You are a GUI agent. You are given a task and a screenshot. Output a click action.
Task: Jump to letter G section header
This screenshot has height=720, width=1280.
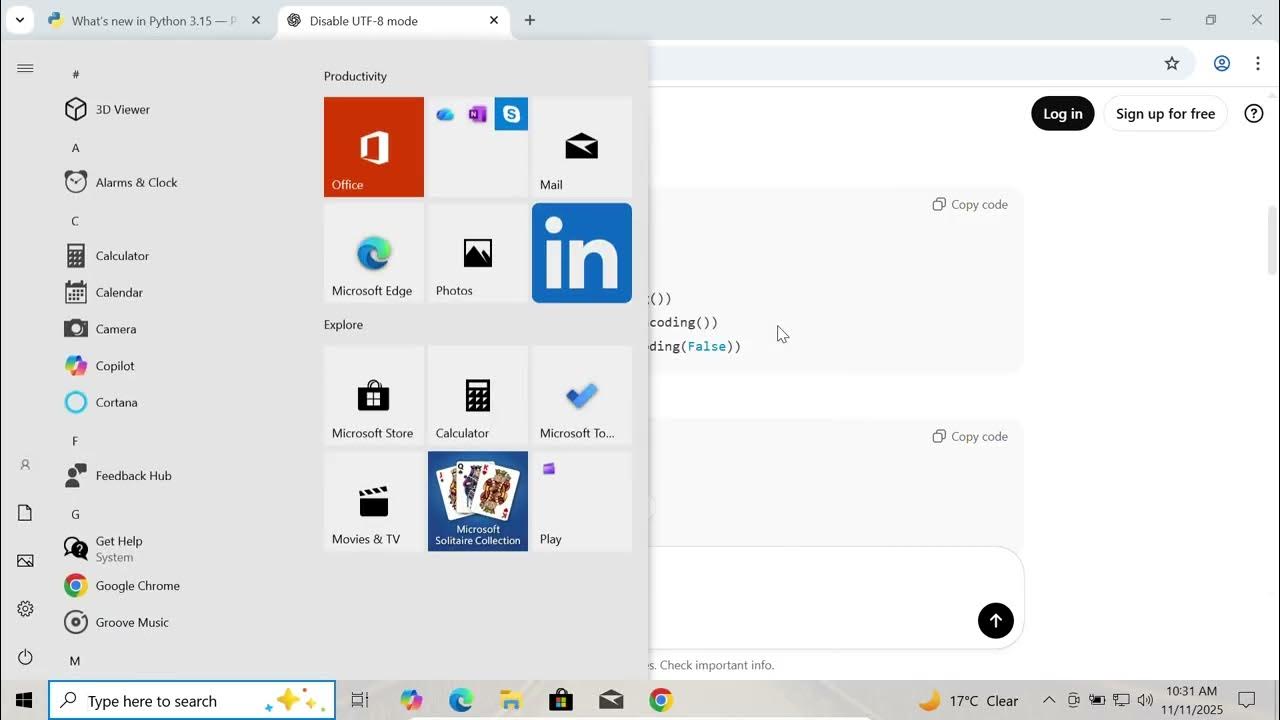[75, 514]
